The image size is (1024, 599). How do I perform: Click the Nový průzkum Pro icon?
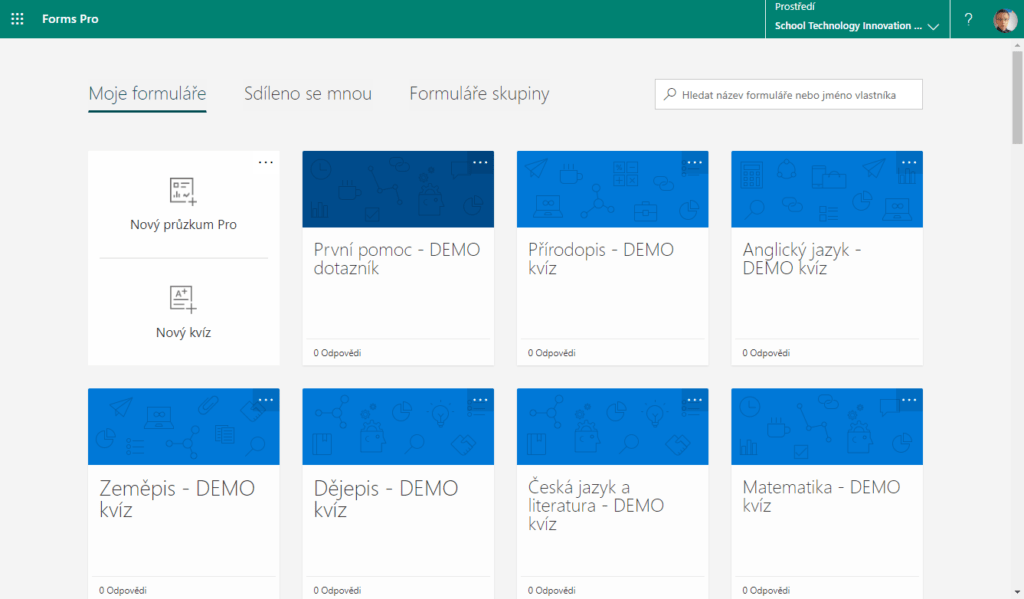pyautogui.click(x=182, y=191)
